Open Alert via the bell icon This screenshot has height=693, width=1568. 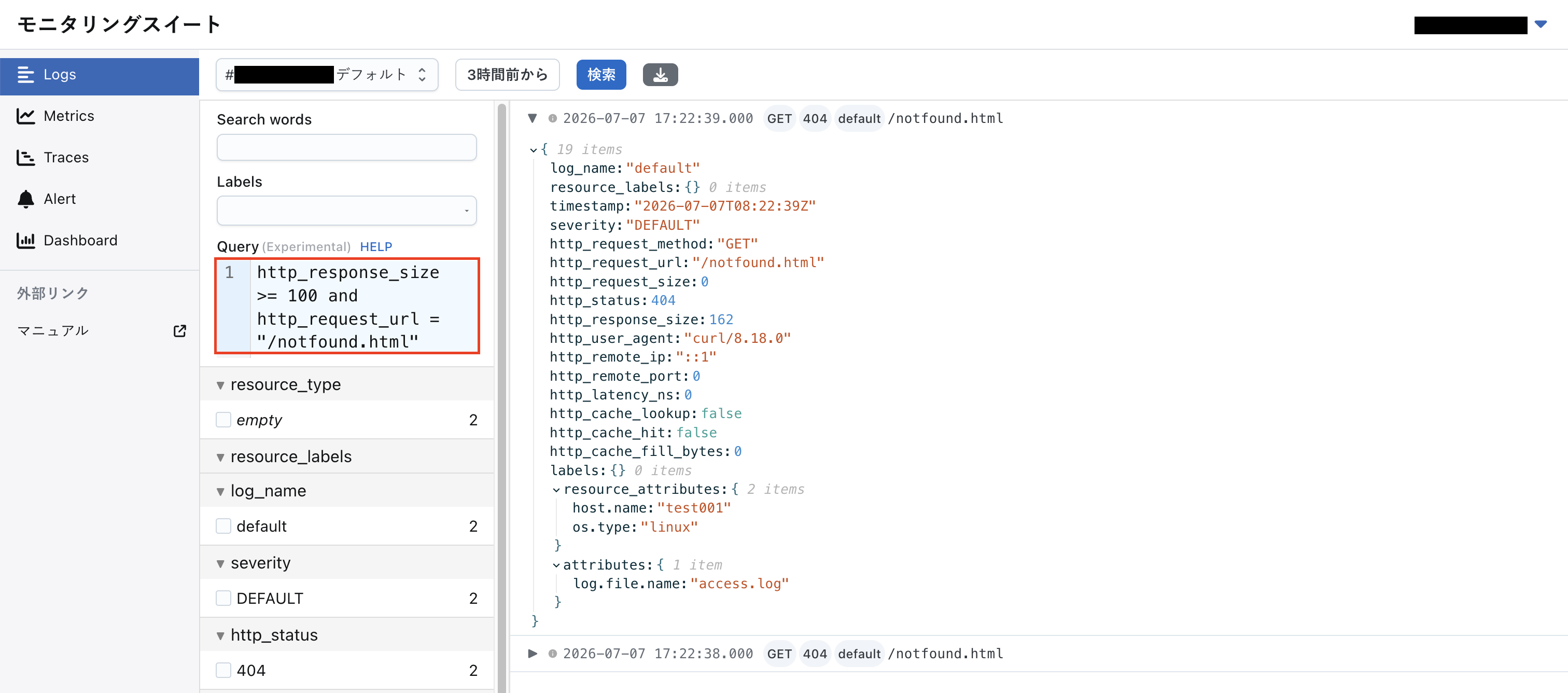pyautogui.click(x=25, y=199)
